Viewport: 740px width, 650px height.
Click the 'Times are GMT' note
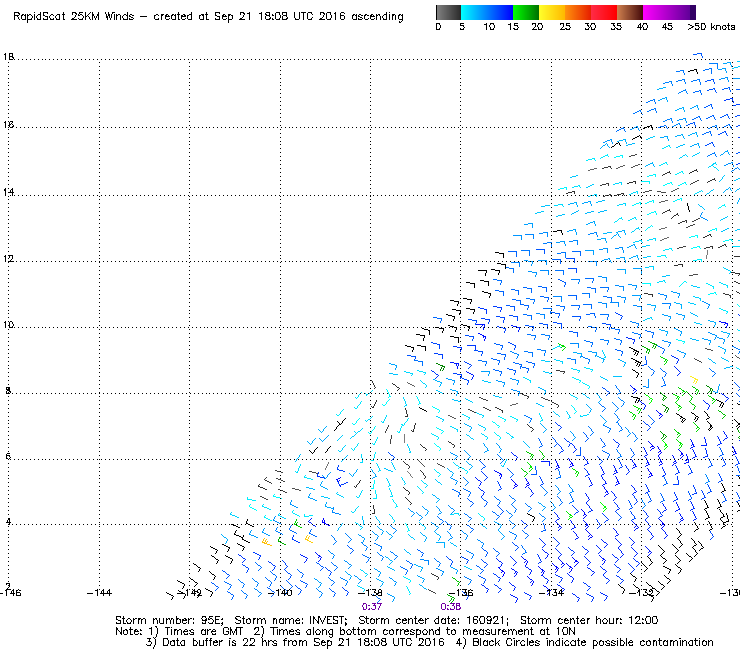tap(203, 632)
